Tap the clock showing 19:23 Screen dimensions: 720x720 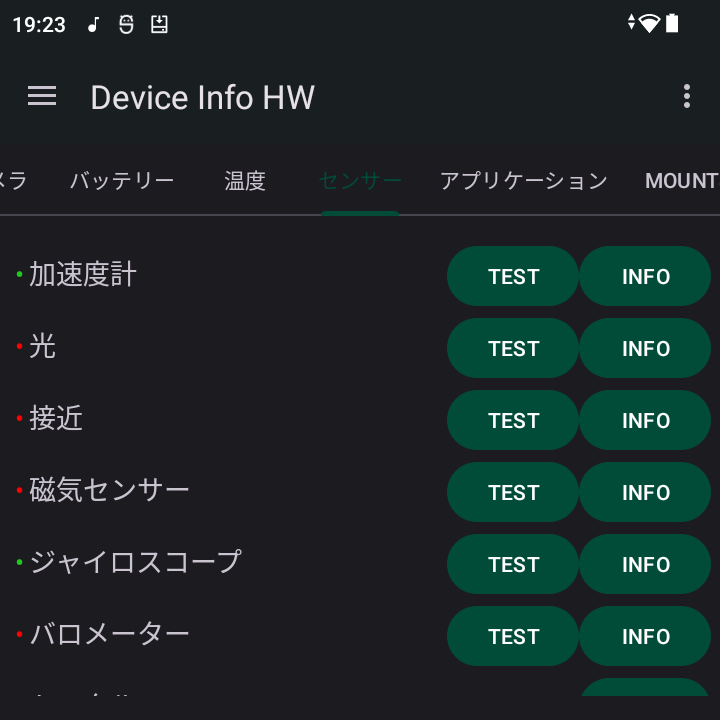(39, 25)
